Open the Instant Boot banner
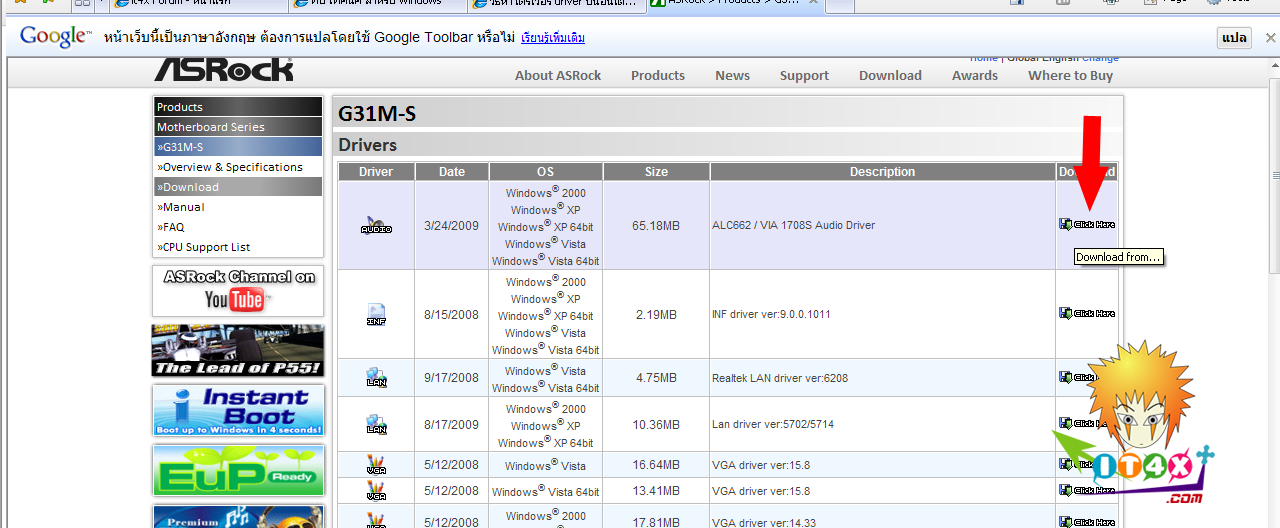The image size is (1280, 528). (x=238, y=411)
